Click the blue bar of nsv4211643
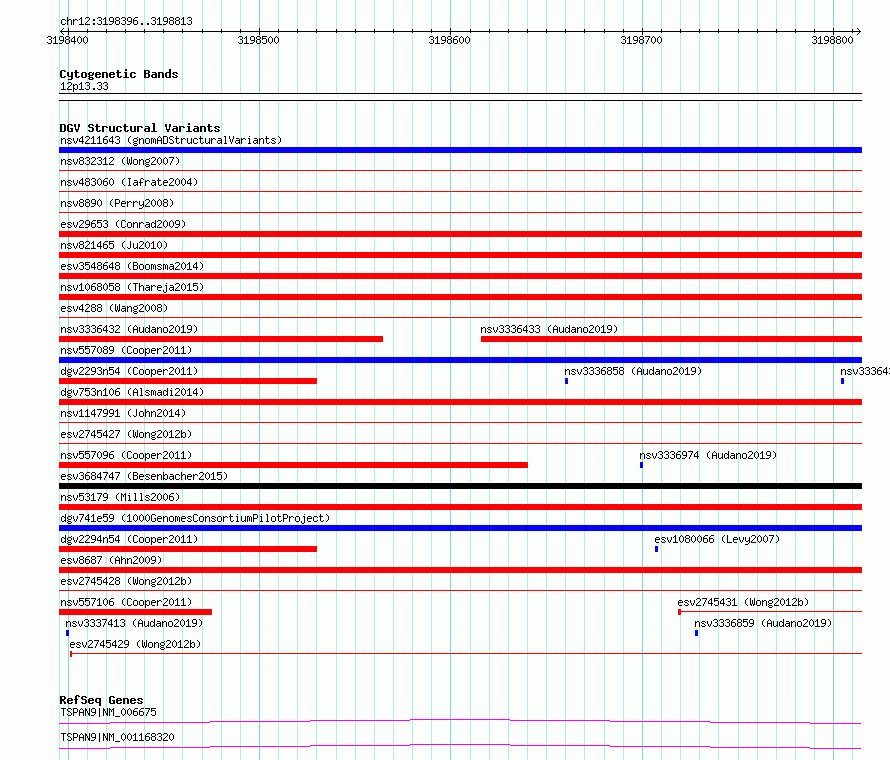 (x=460, y=150)
